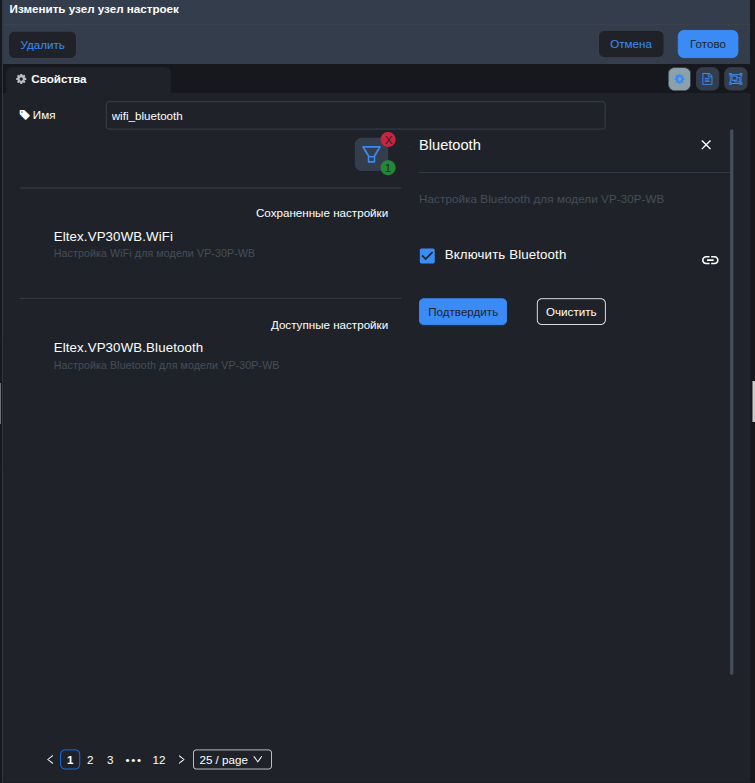Click the settings panel vertical scrollbar
The image size is (755, 783).
732,402
